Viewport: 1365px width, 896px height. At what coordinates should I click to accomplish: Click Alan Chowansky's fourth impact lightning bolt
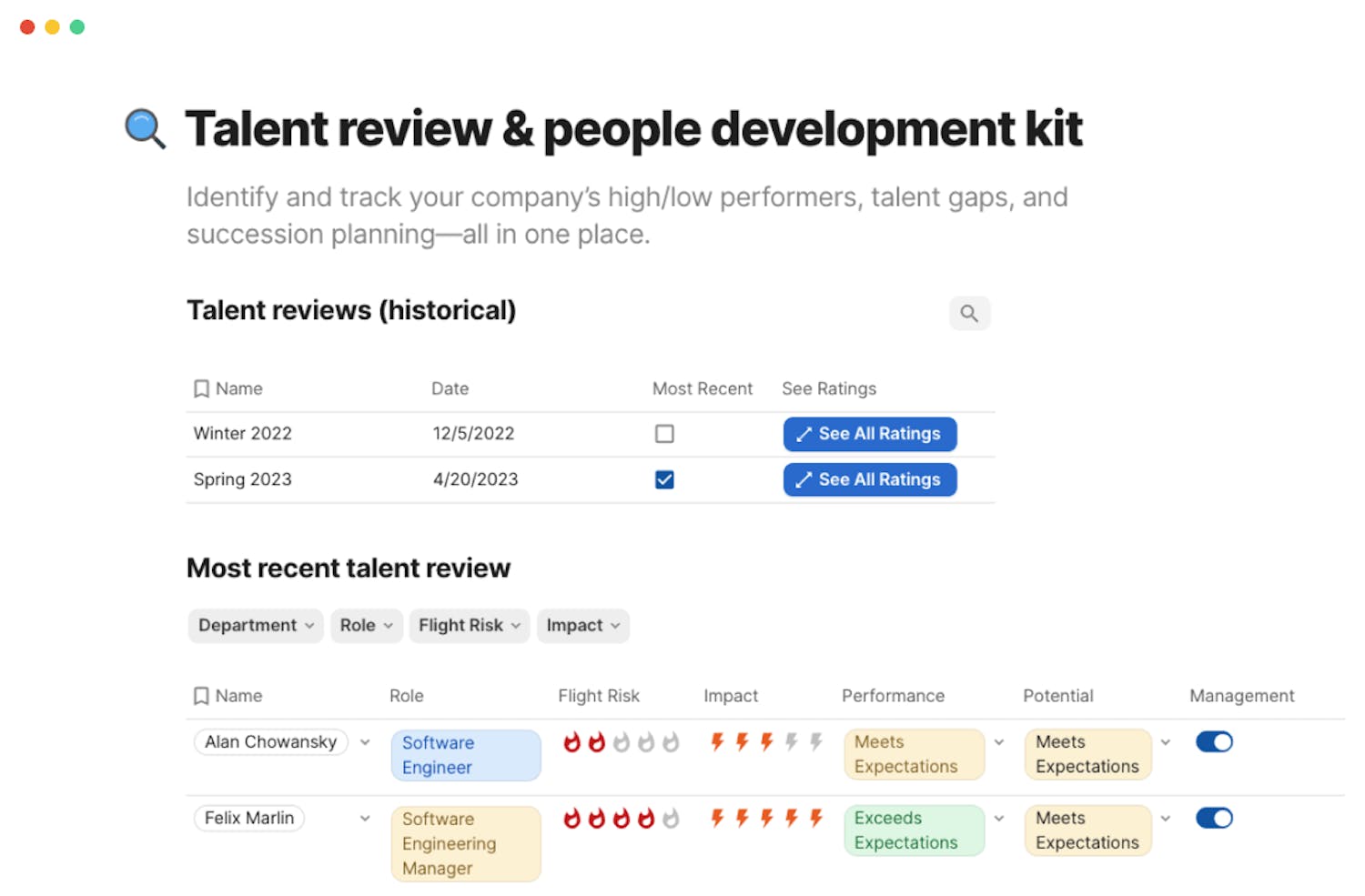(x=792, y=742)
